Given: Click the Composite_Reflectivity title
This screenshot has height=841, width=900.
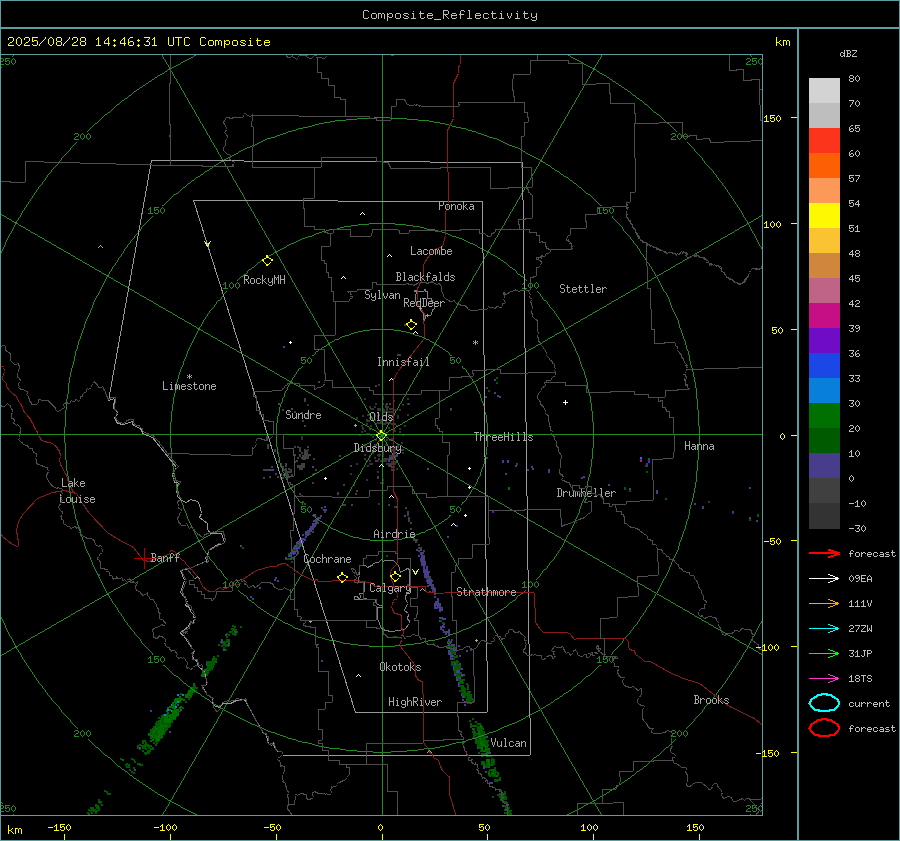Looking at the screenshot, I should point(450,15).
